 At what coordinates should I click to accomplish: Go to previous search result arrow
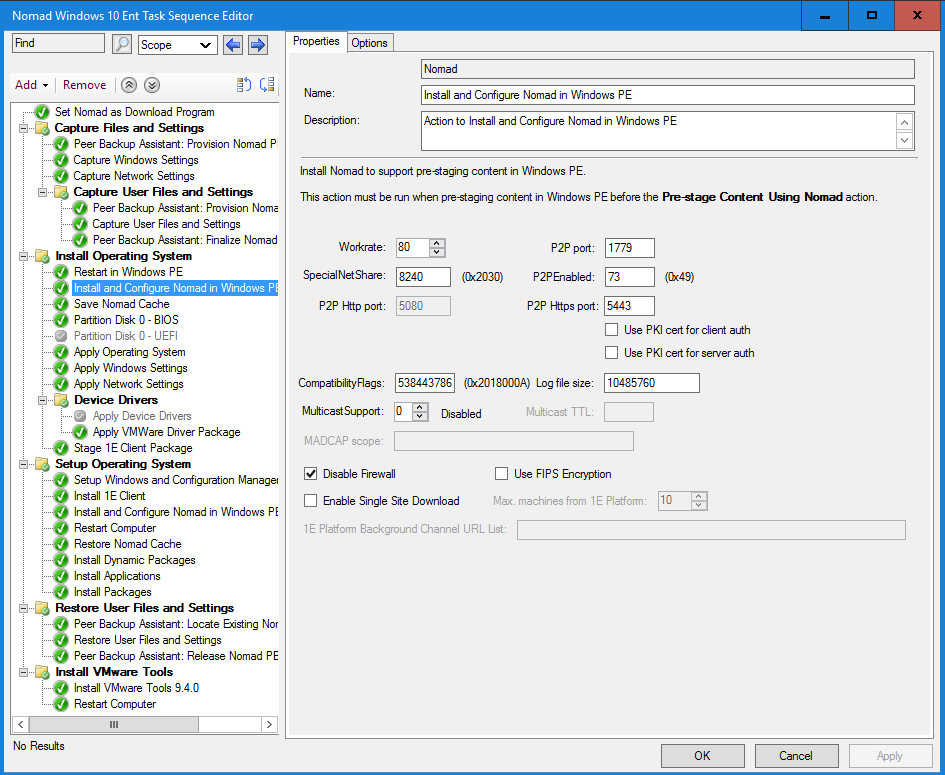tap(233, 44)
